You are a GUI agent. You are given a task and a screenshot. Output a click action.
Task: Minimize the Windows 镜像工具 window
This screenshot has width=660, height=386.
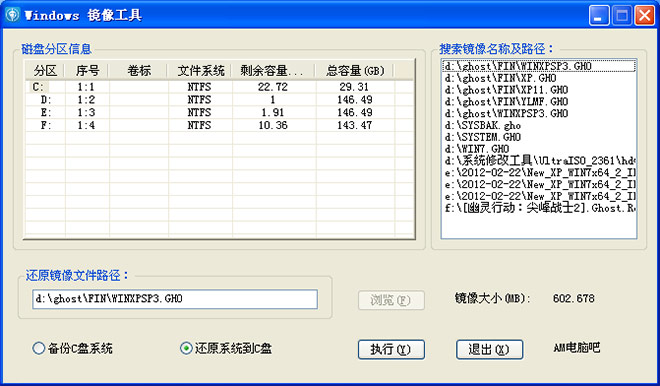(x=599, y=16)
